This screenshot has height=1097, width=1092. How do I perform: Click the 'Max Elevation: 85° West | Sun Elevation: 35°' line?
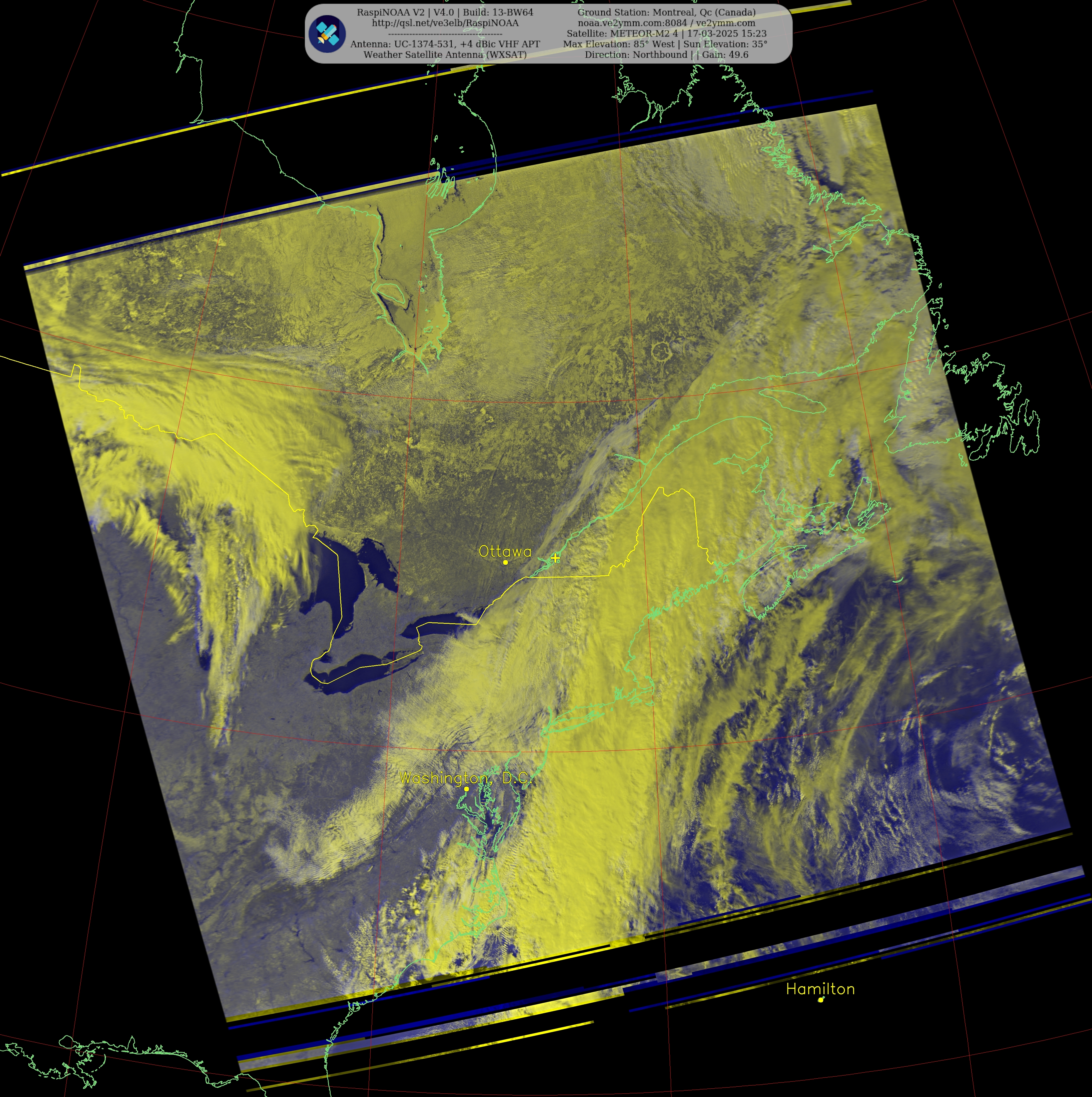(x=665, y=44)
